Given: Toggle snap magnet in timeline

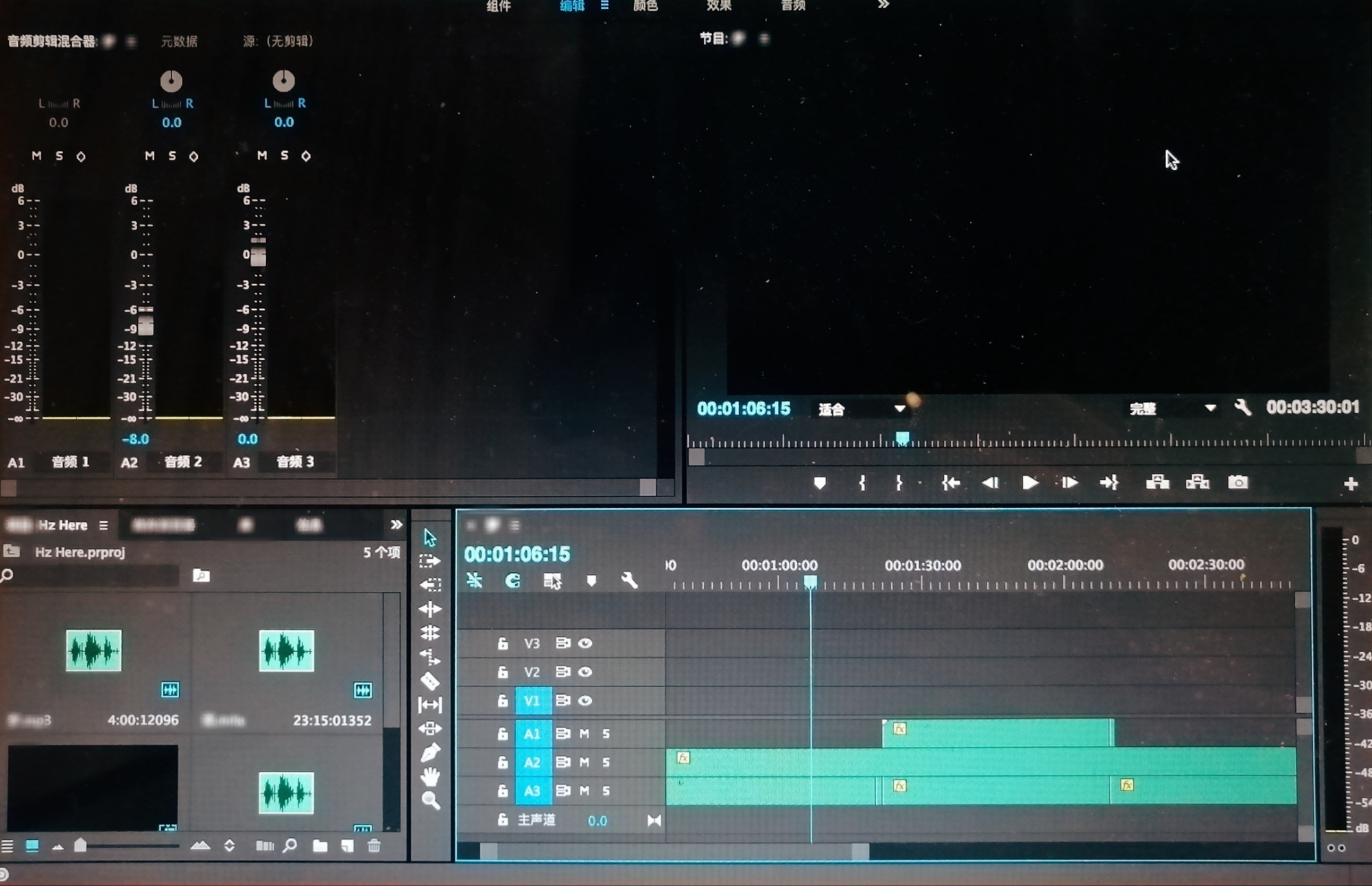Looking at the screenshot, I should [x=512, y=581].
